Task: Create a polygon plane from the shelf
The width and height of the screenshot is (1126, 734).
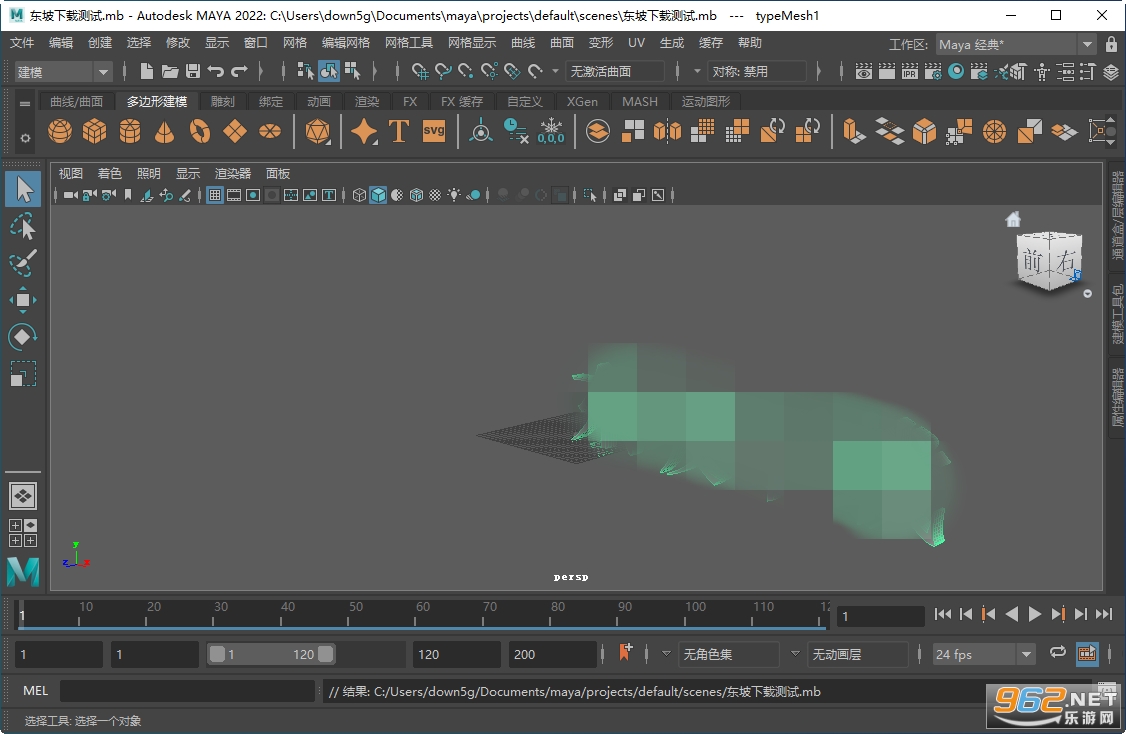Action: (235, 131)
